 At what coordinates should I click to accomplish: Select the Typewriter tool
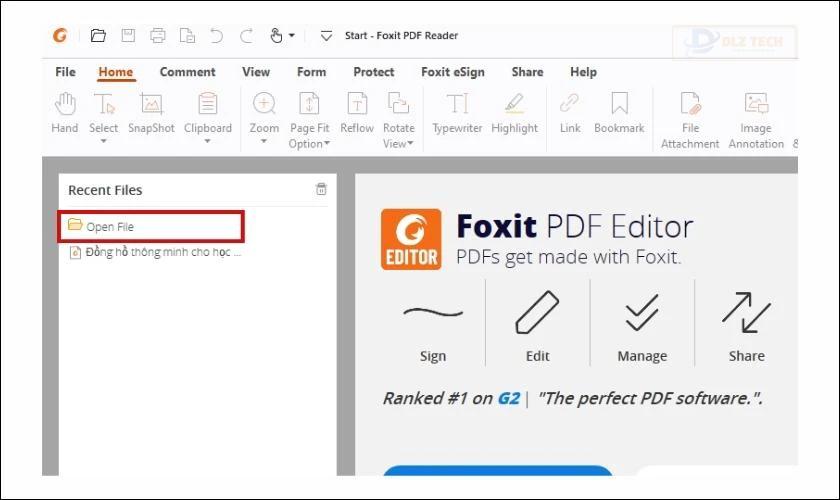pos(457,113)
